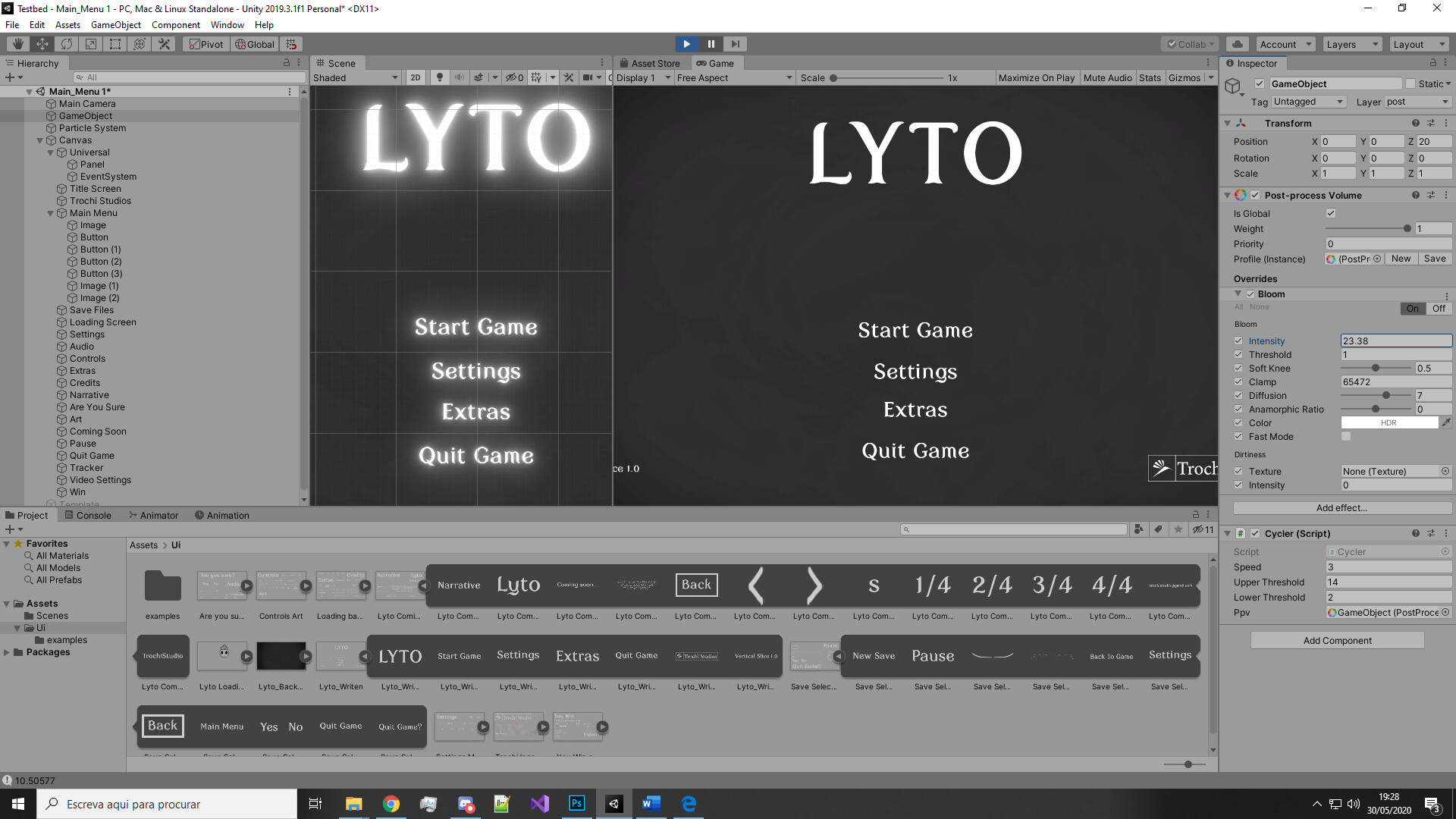
Task: Click the Bloom Color HDR swatch
Action: [x=1389, y=423]
